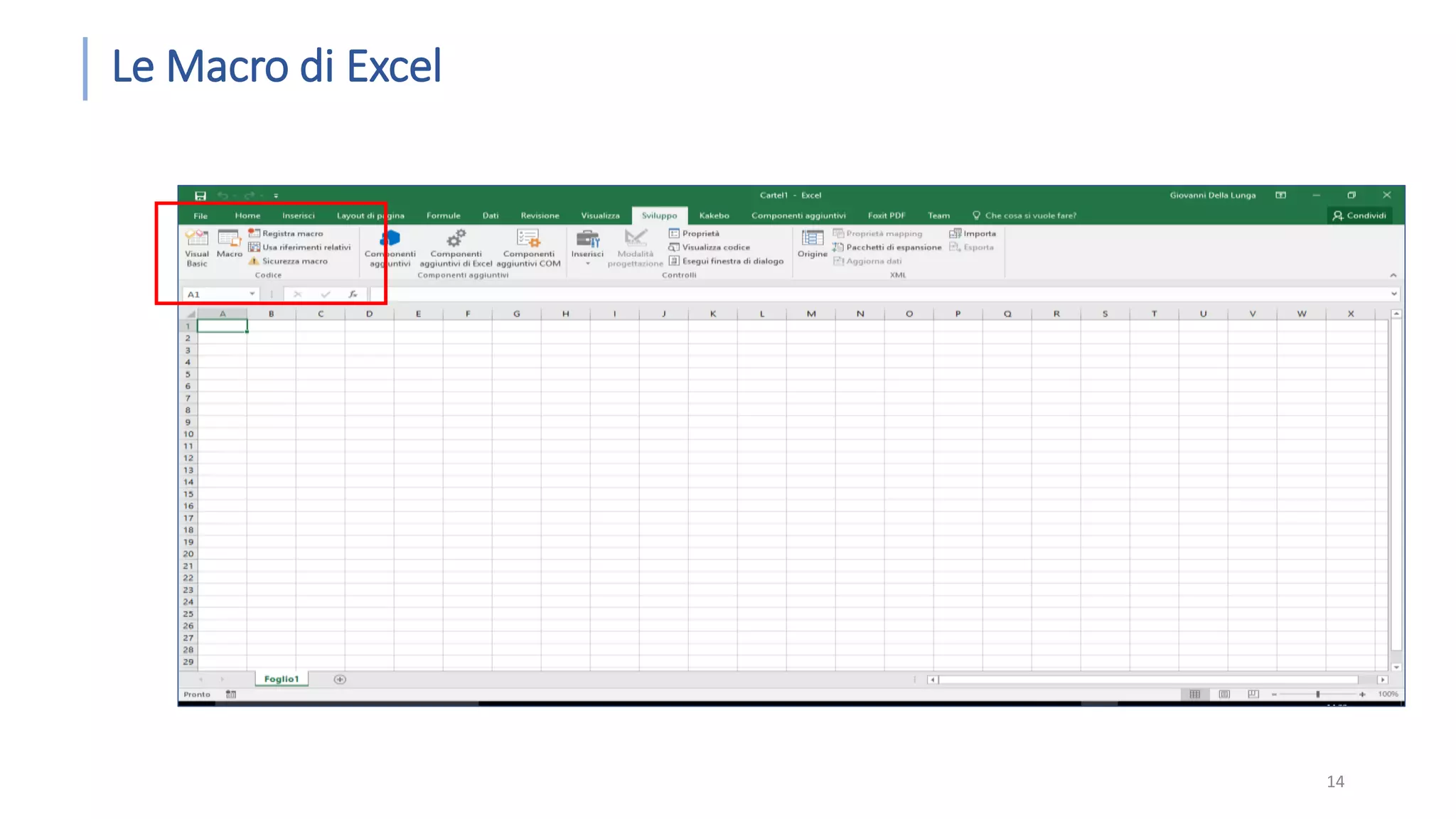The height and width of the screenshot is (819, 1456).
Task: Open the Macro list button
Action: (x=229, y=243)
